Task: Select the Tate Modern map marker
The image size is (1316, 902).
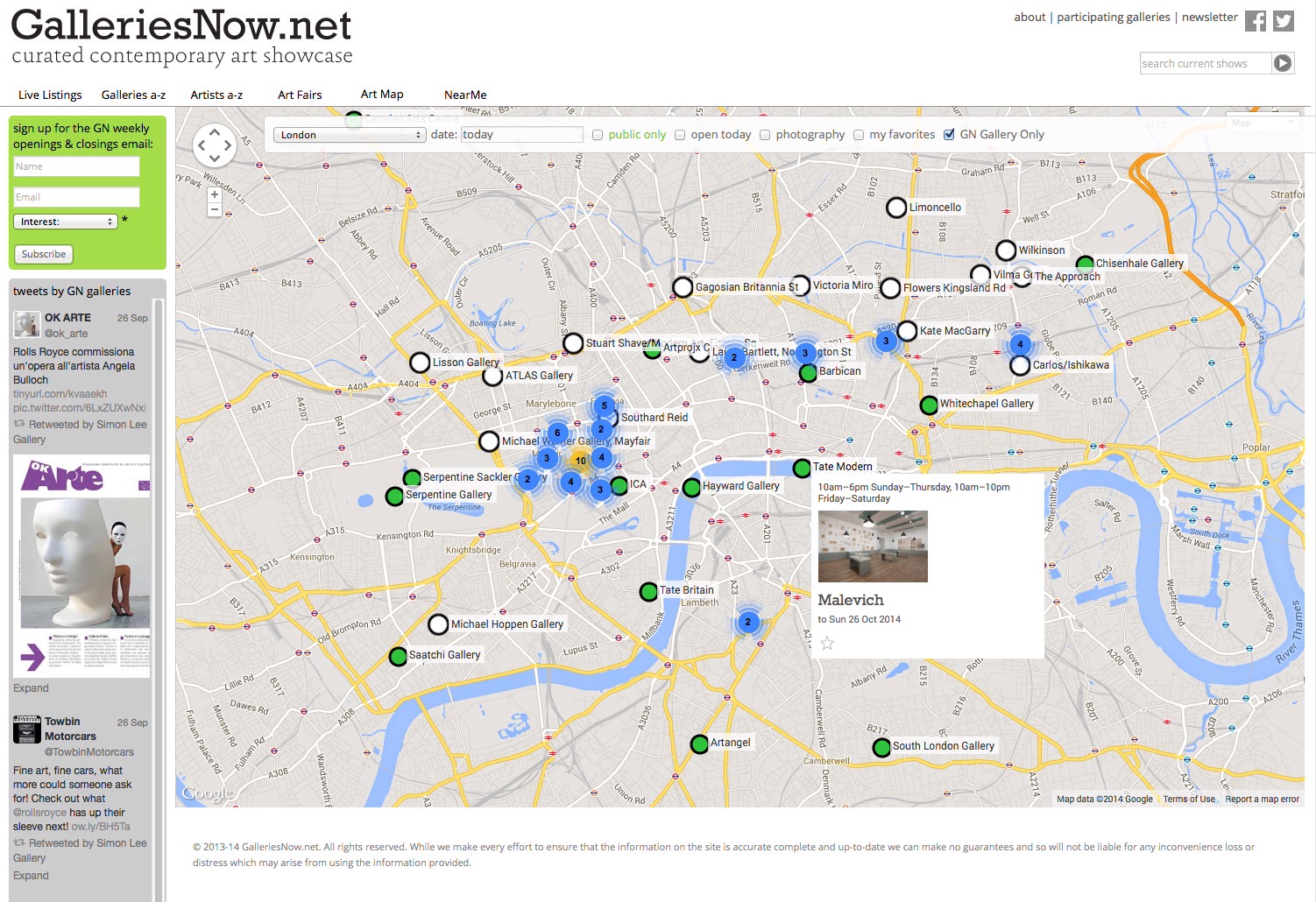Action: pos(802,469)
